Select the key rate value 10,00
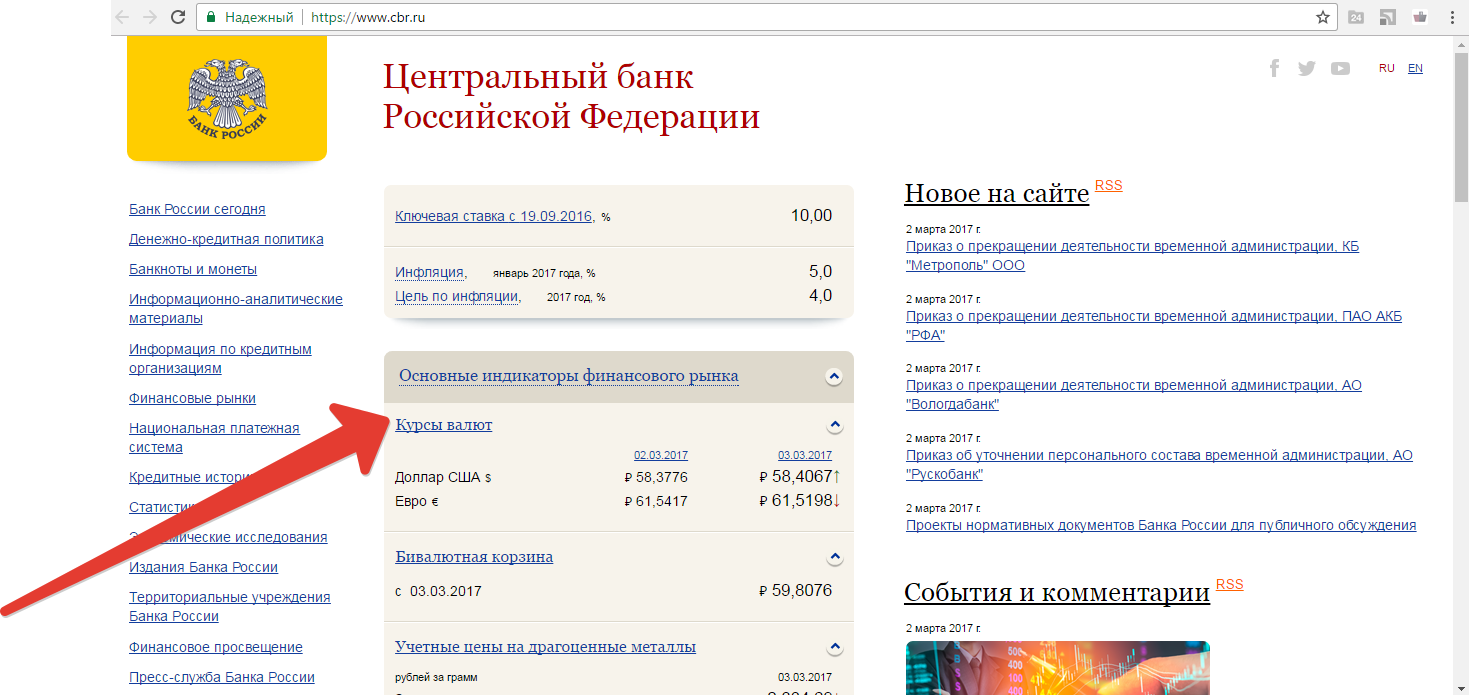 click(811, 216)
